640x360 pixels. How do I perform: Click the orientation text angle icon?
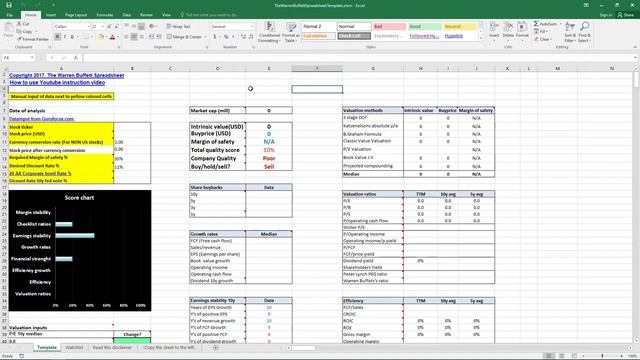(152, 27)
